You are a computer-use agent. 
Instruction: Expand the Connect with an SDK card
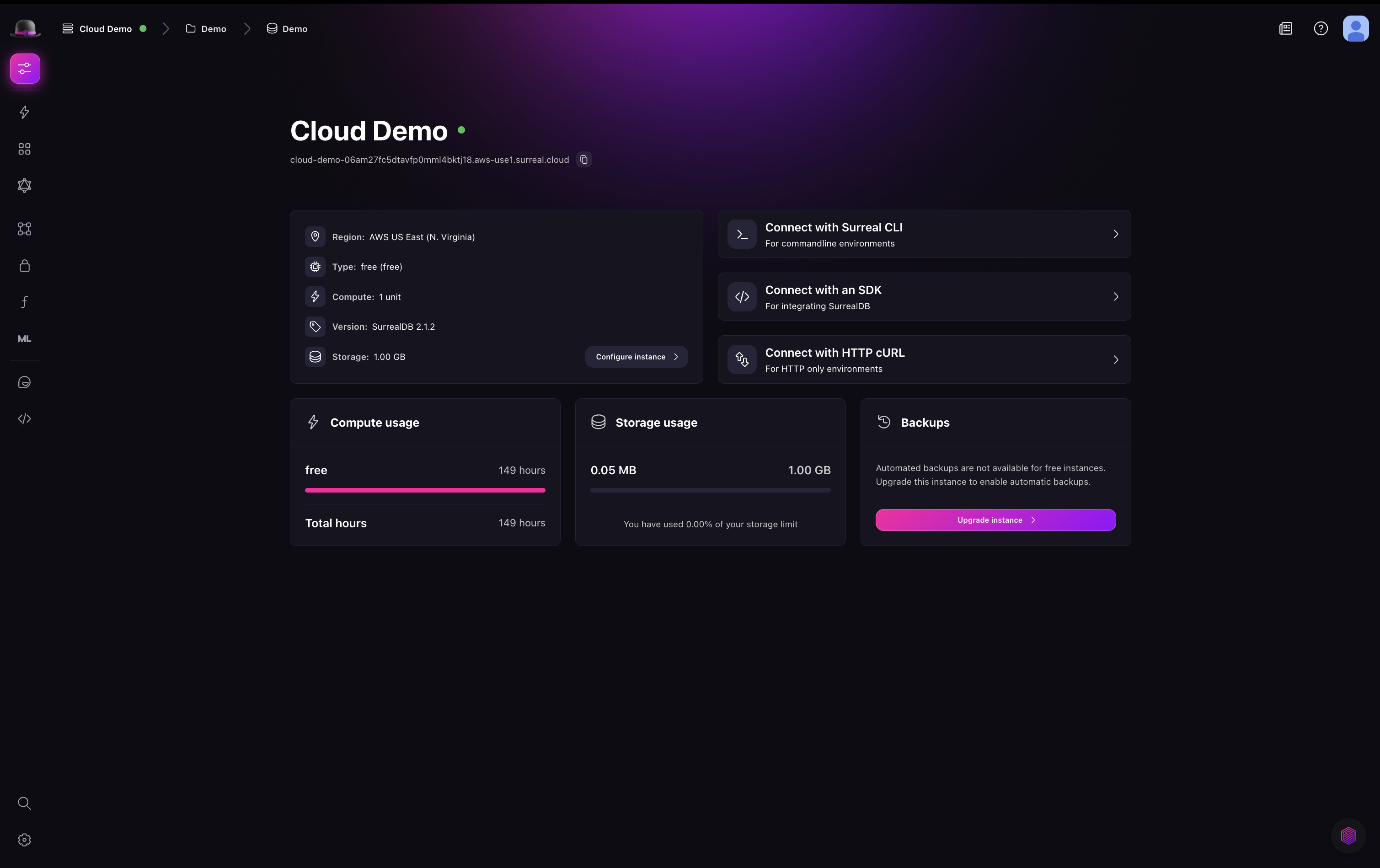pyautogui.click(x=923, y=296)
